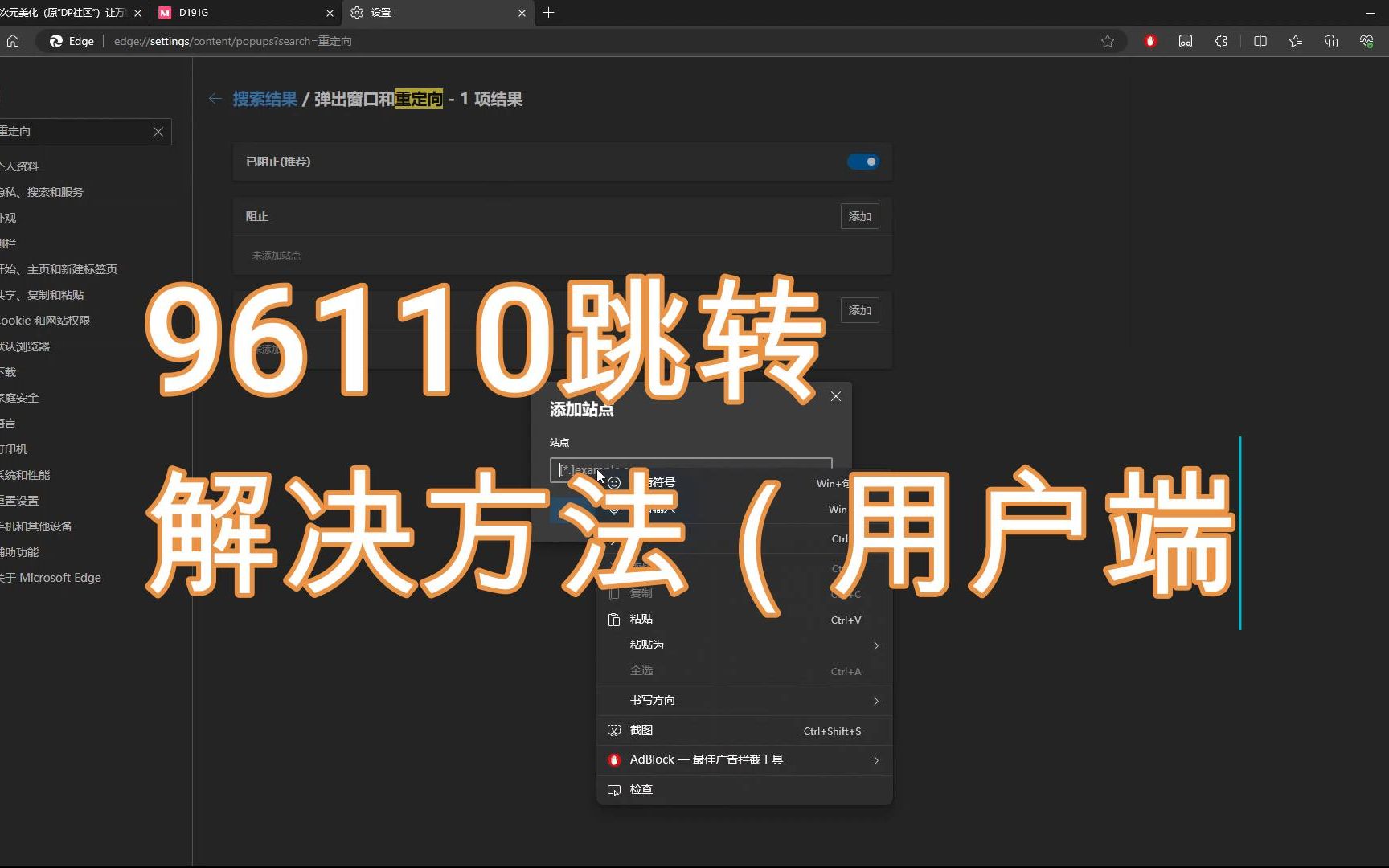Clear the settings search box with the X
The width and height of the screenshot is (1389, 868).
pyautogui.click(x=158, y=132)
